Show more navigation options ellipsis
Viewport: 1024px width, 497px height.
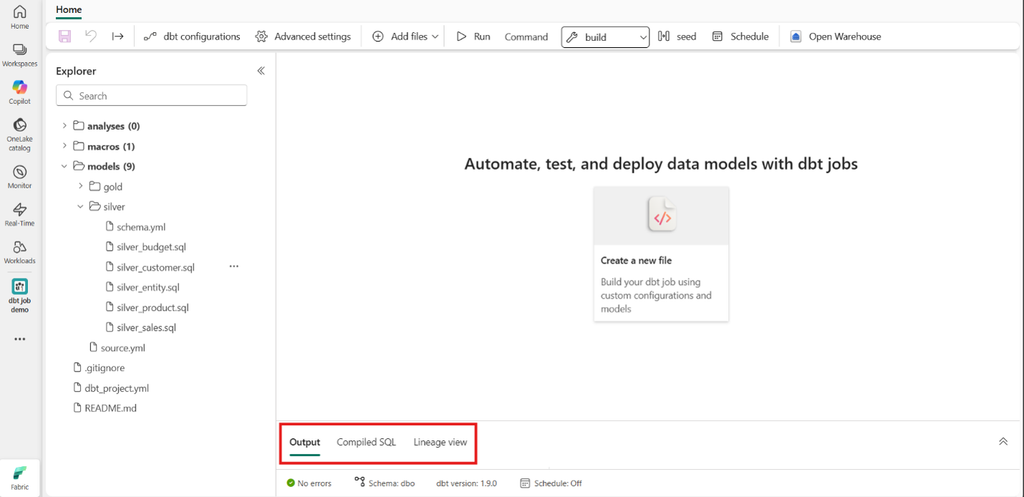(x=20, y=339)
